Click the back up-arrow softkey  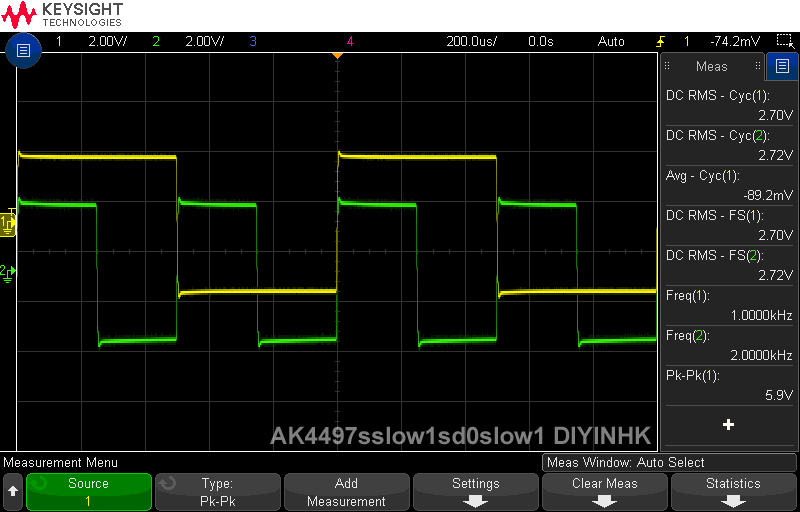point(13,492)
